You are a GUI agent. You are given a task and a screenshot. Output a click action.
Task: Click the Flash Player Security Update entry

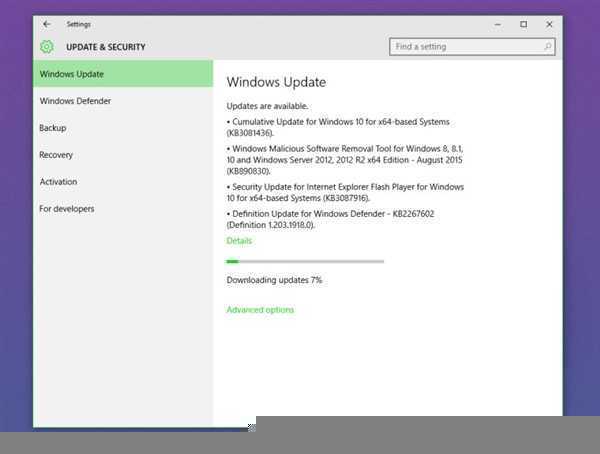click(345, 193)
